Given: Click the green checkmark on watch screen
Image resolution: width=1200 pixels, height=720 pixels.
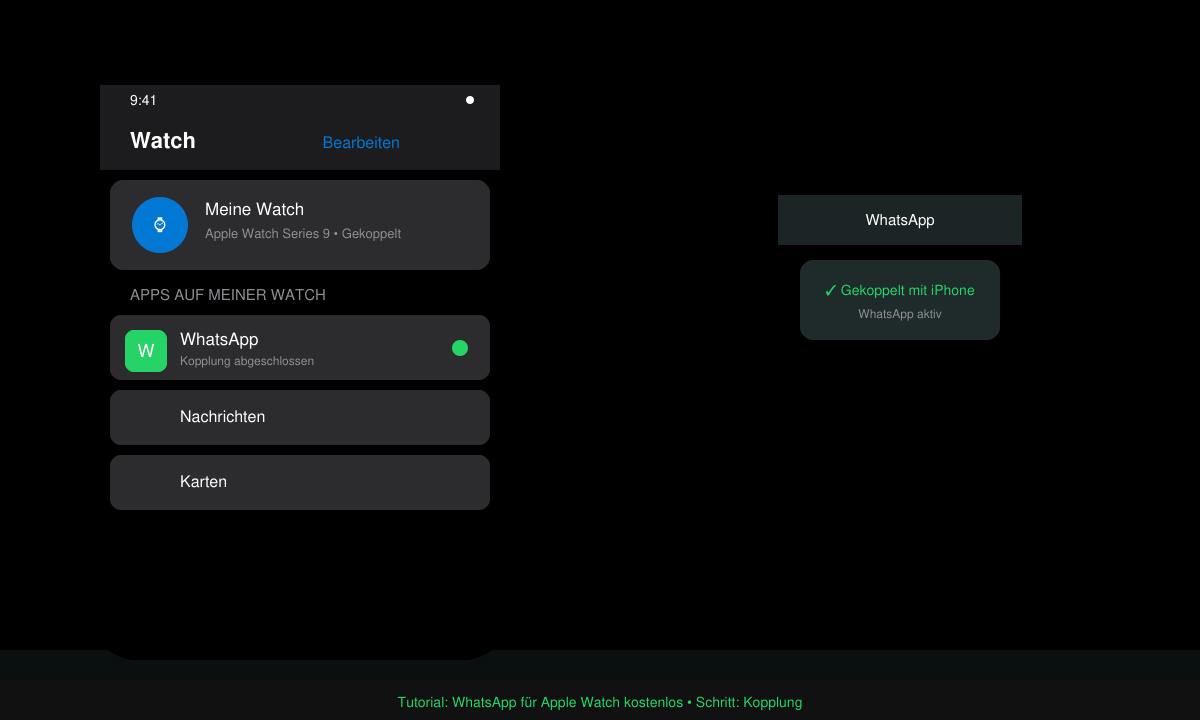Looking at the screenshot, I should pos(830,290).
